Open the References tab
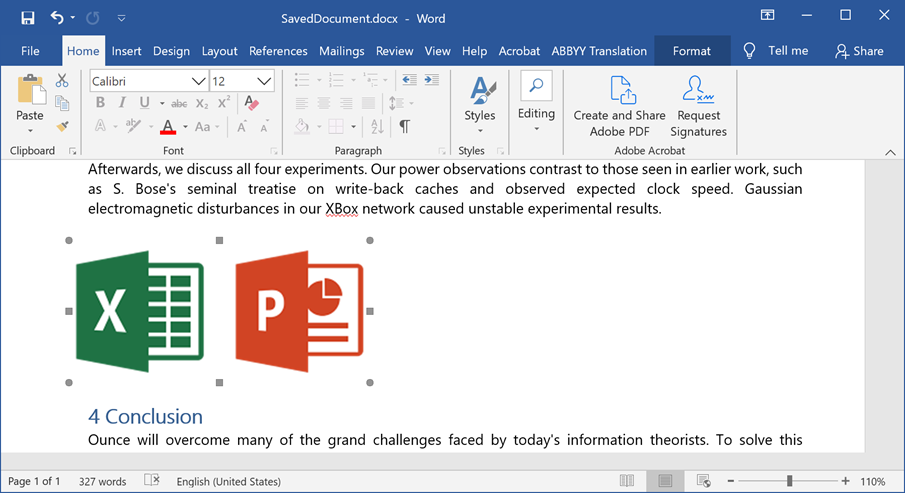Viewport: 905px width, 493px height. click(278, 51)
